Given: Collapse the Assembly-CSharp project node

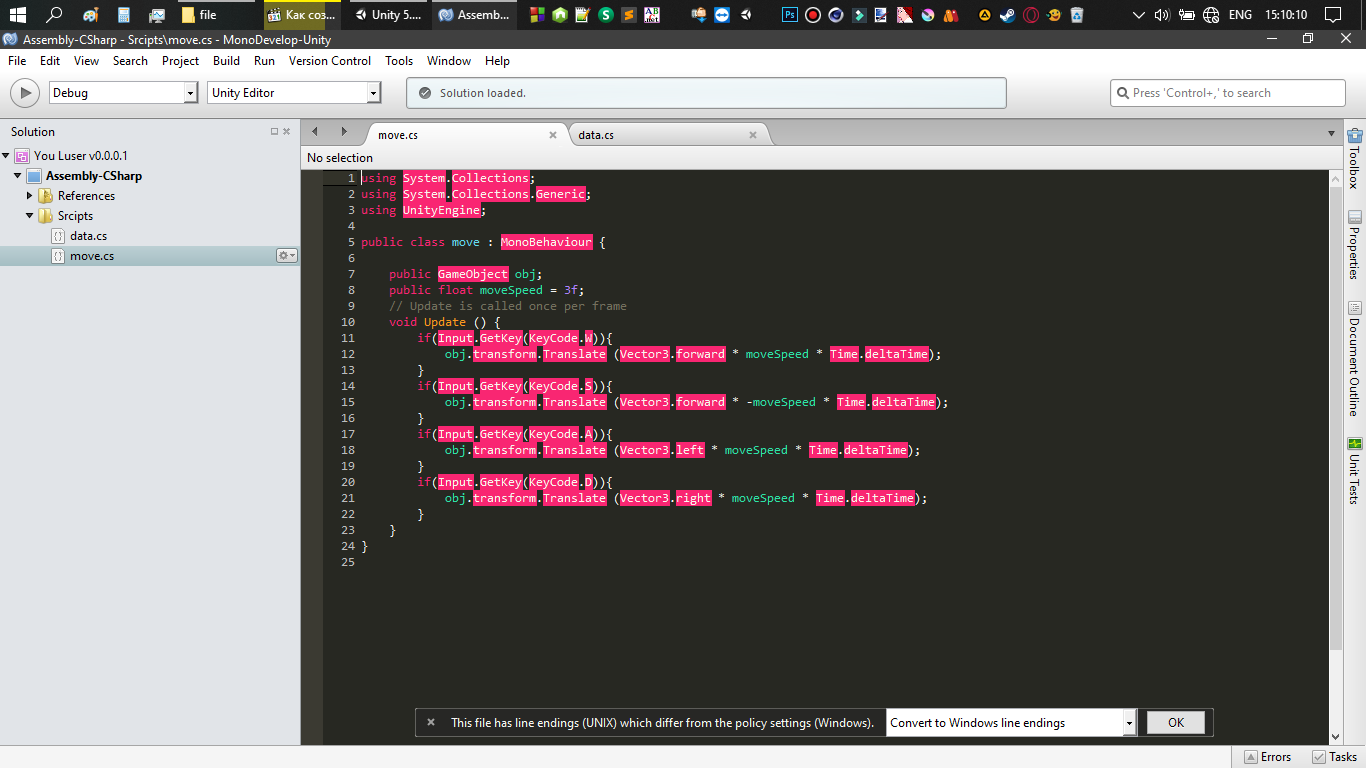Looking at the screenshot, I should [18, 176].
